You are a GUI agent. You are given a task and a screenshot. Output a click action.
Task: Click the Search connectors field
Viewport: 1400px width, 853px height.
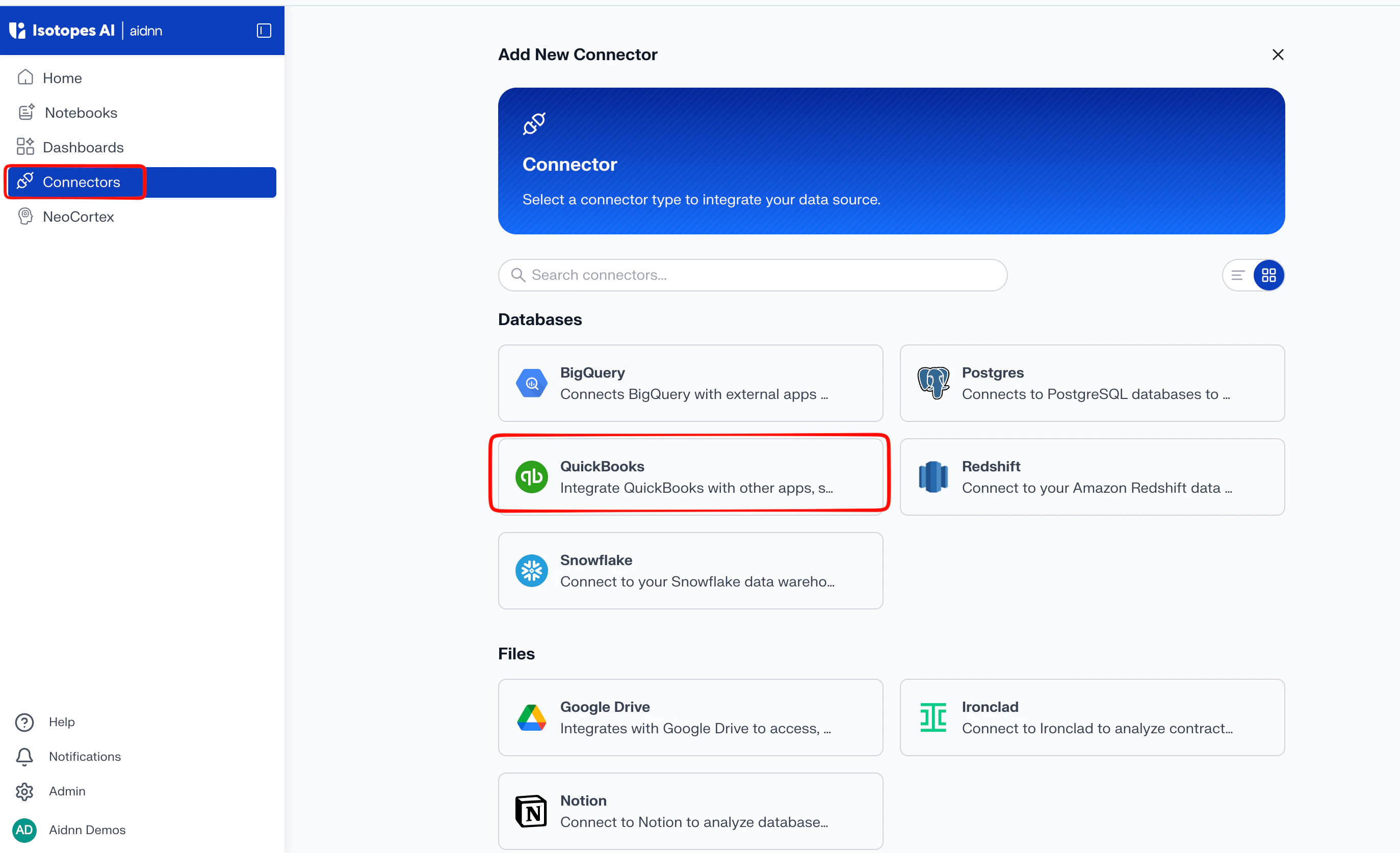[753, 276]
